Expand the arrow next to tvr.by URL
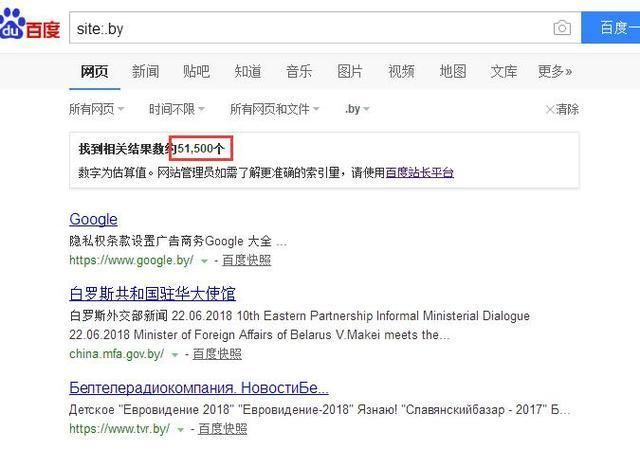 (180, 430)
